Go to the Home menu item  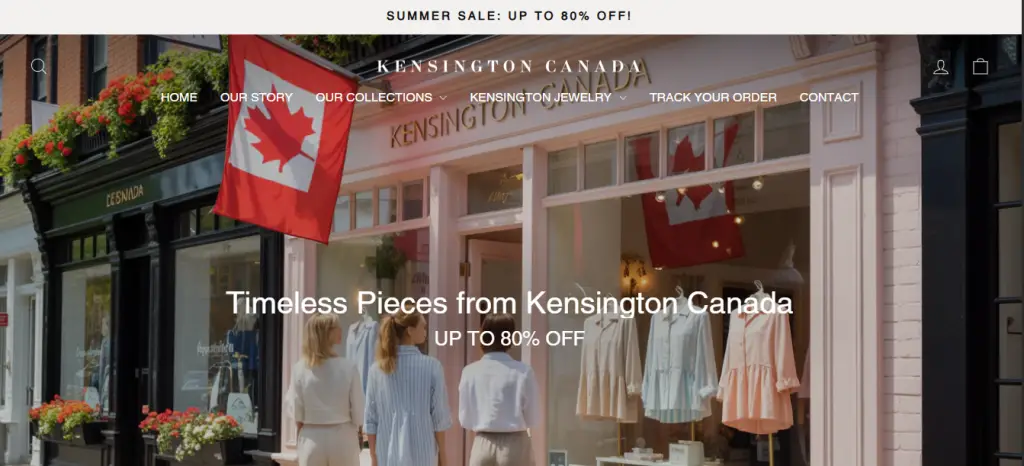point(179,97)
